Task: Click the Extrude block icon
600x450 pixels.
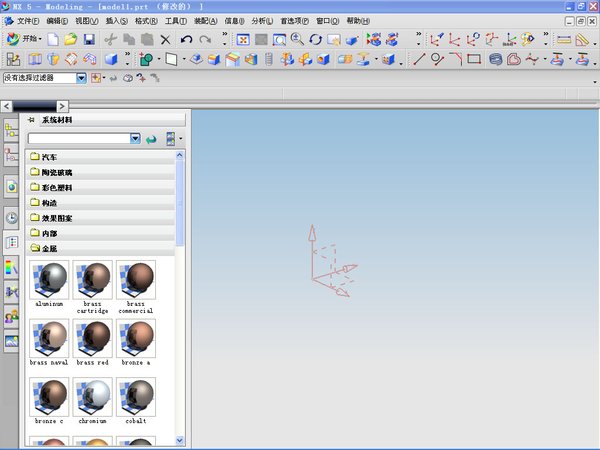Action: (111, 59)
